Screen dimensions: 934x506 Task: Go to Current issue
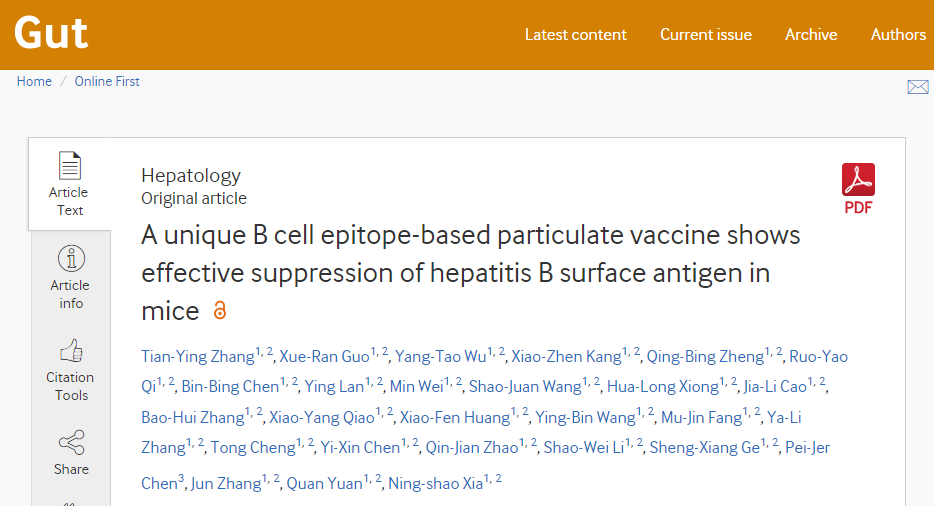tap(705, 34)
